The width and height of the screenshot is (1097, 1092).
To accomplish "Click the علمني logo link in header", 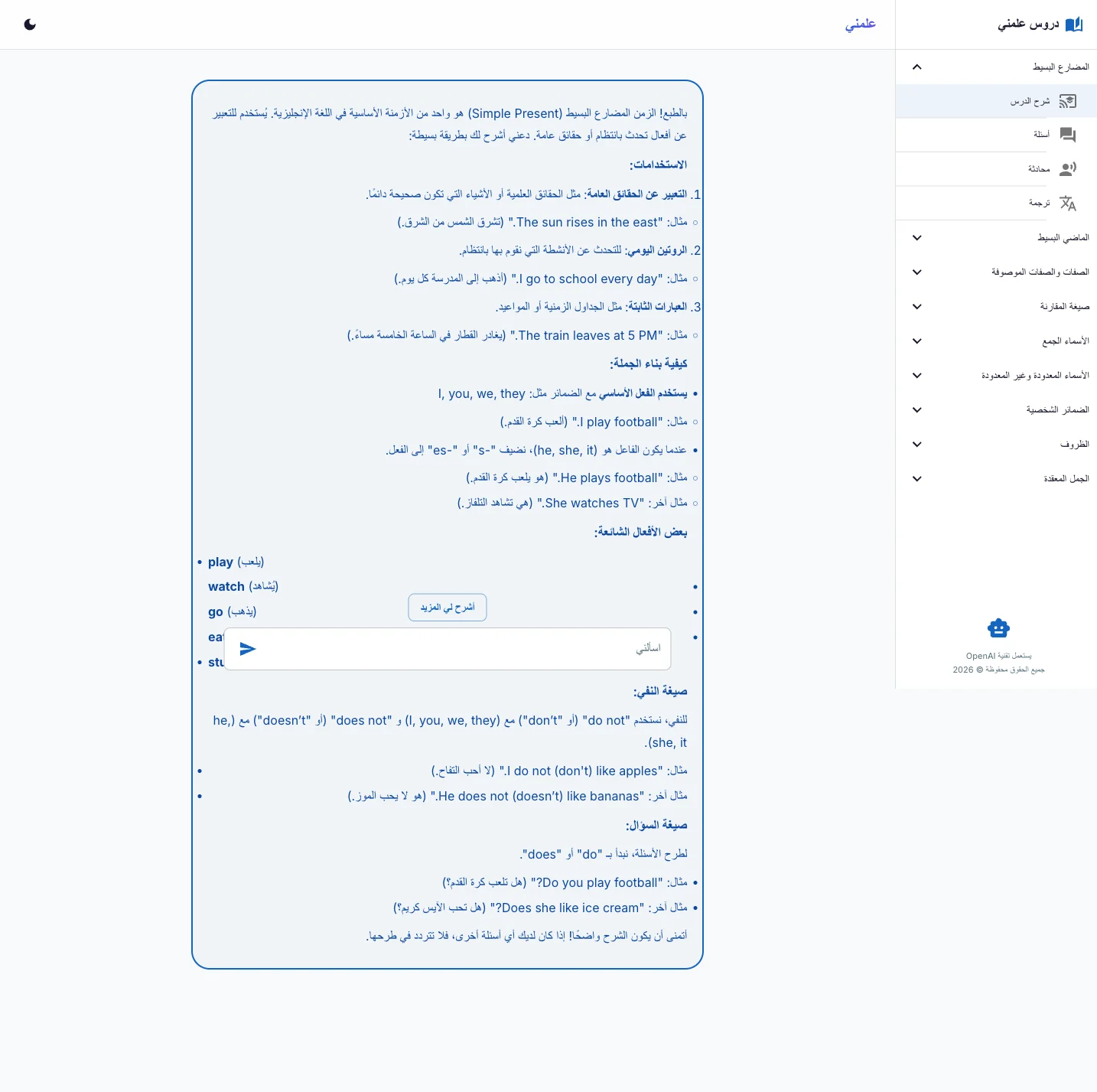I will click(x=860, y=24).
